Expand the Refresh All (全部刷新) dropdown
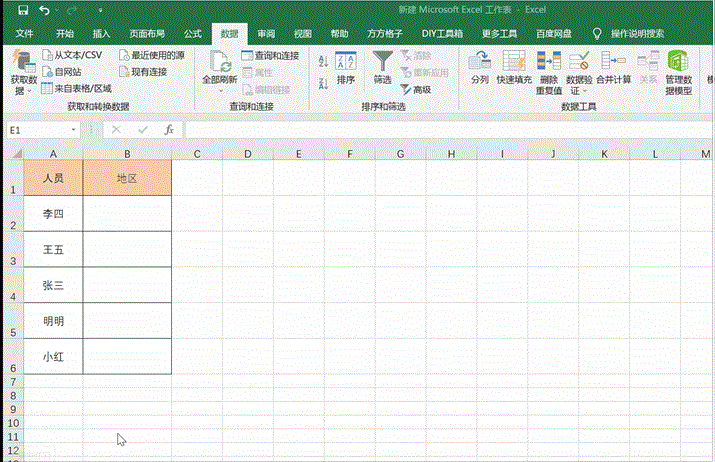This screenshot has height=462, width=715. 219,90
